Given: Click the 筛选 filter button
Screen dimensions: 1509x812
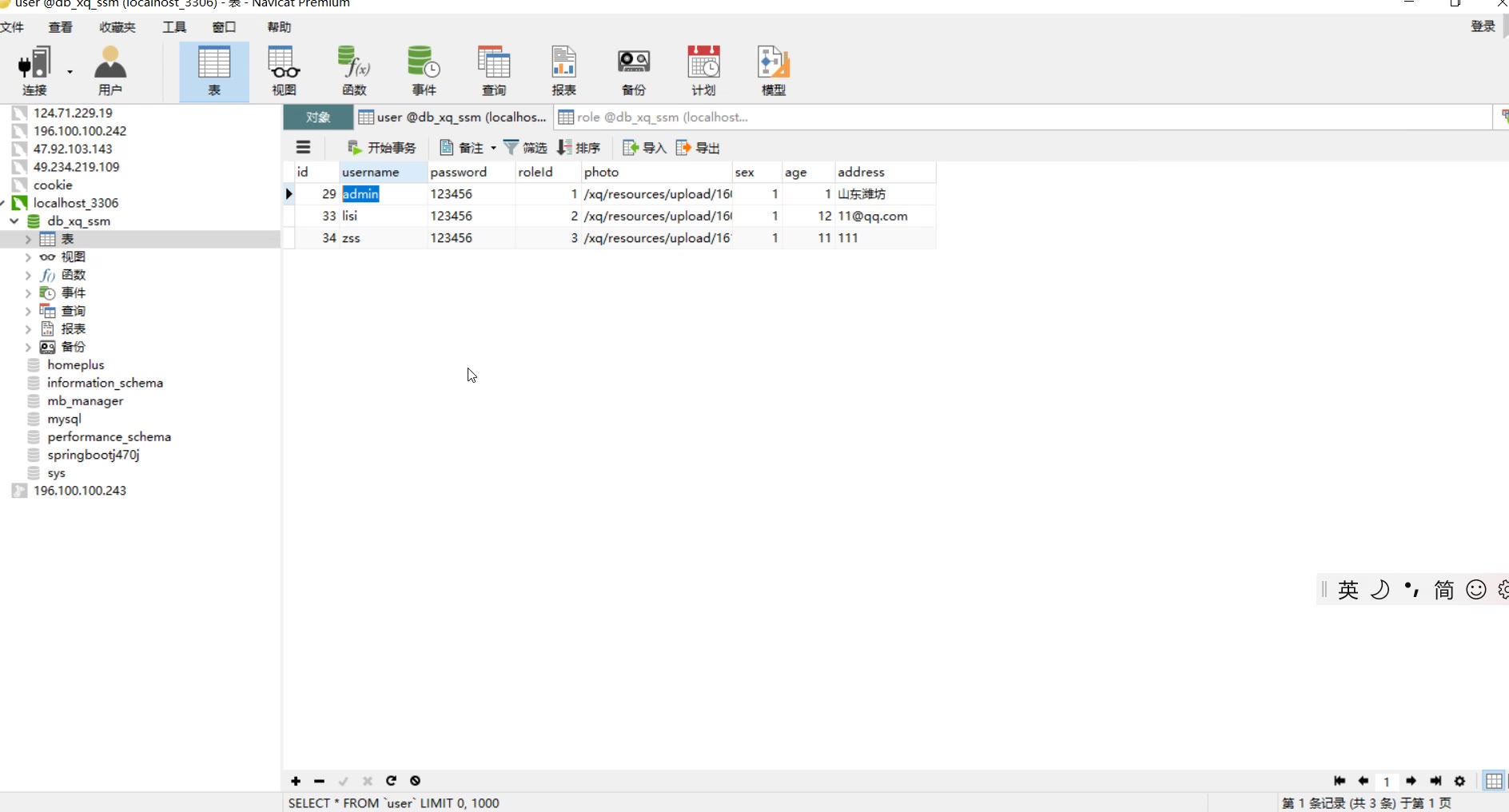Looking at the screenshot, I should point(525,148).
